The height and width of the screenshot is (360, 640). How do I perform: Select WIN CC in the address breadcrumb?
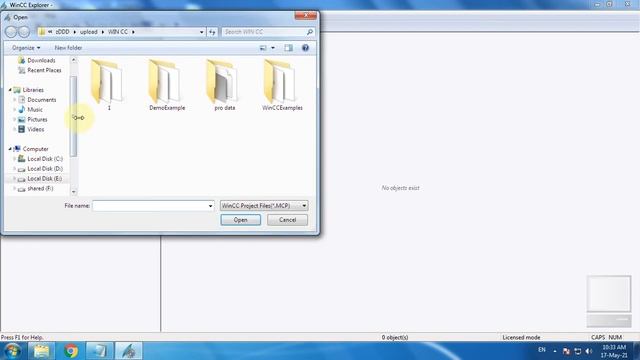tap(118, 32)
